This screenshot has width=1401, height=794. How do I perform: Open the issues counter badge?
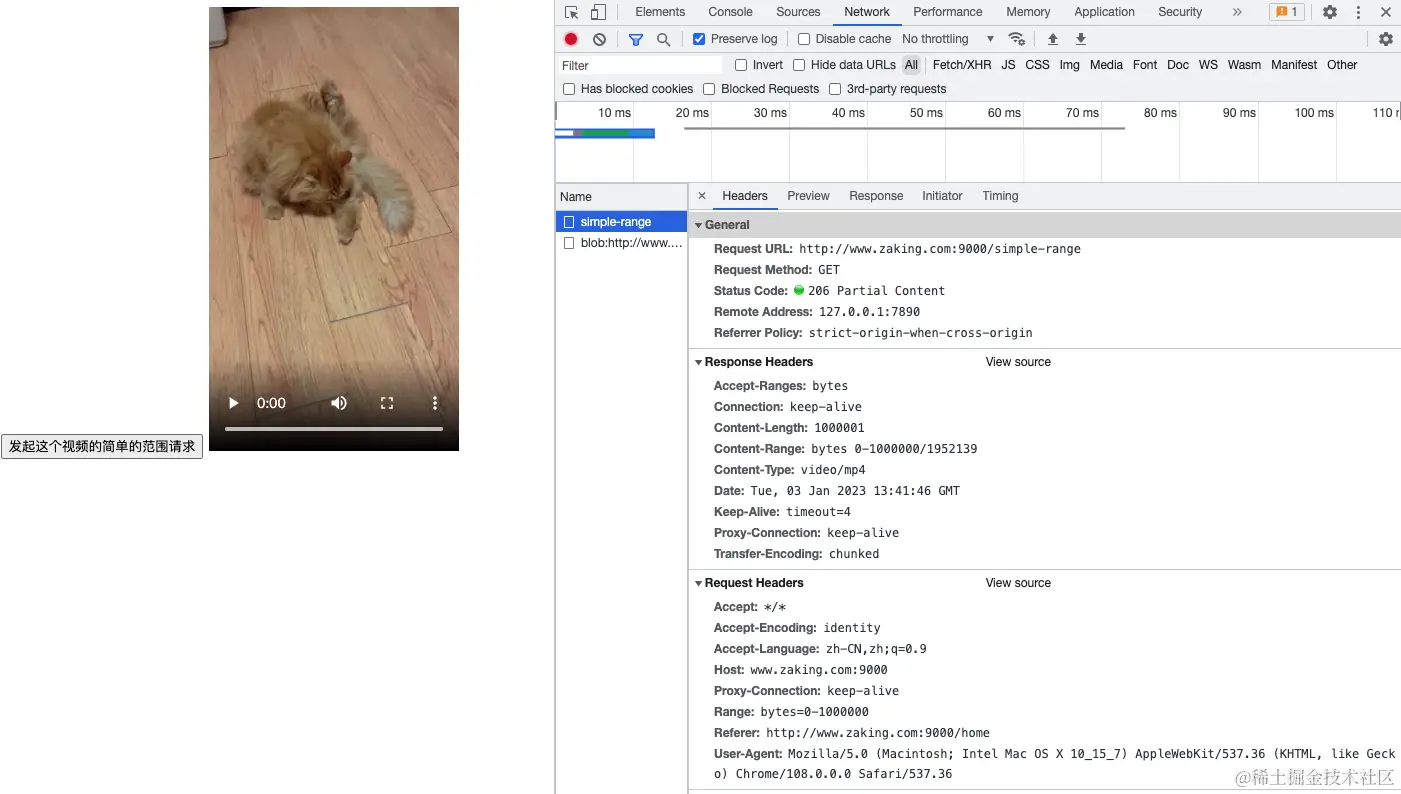(x=1286, y=12)
